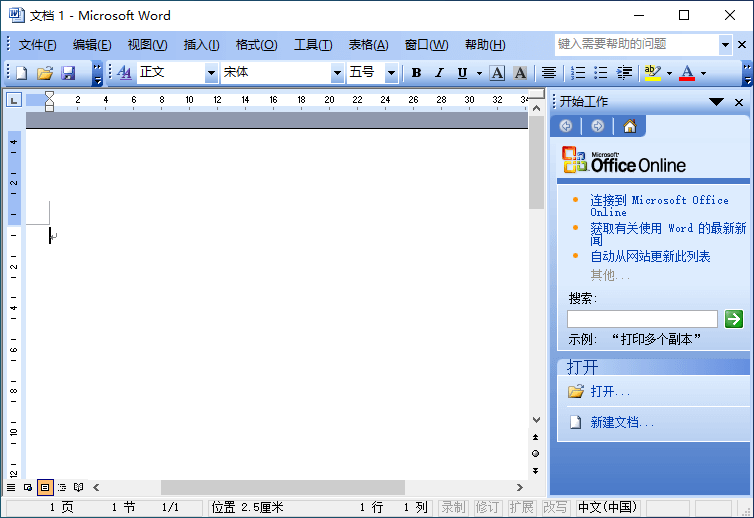The image size is (754, 518).
Task: Click task pane Forward arrow icon
Action: 597,126
